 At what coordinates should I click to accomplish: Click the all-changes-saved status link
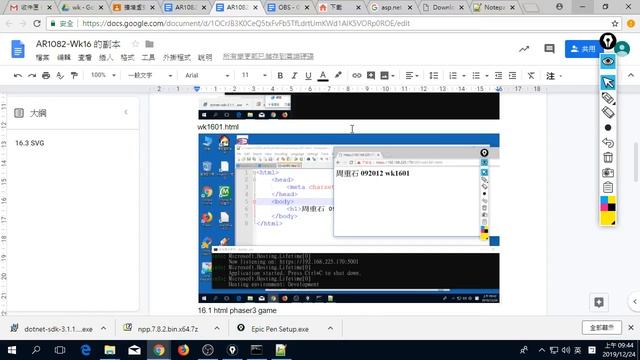[x=268, y=56]
